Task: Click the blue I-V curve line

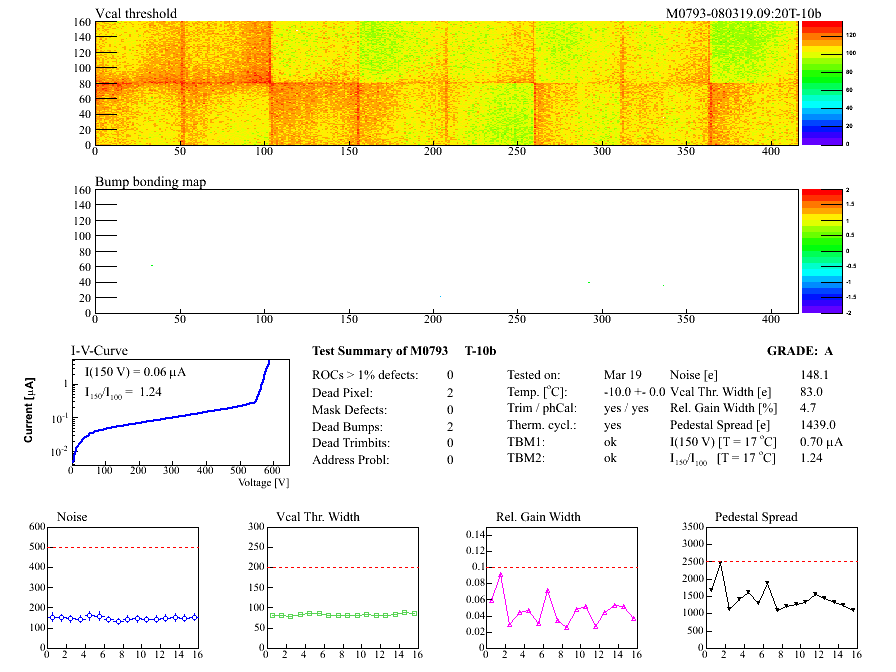Action: [180, 420]
